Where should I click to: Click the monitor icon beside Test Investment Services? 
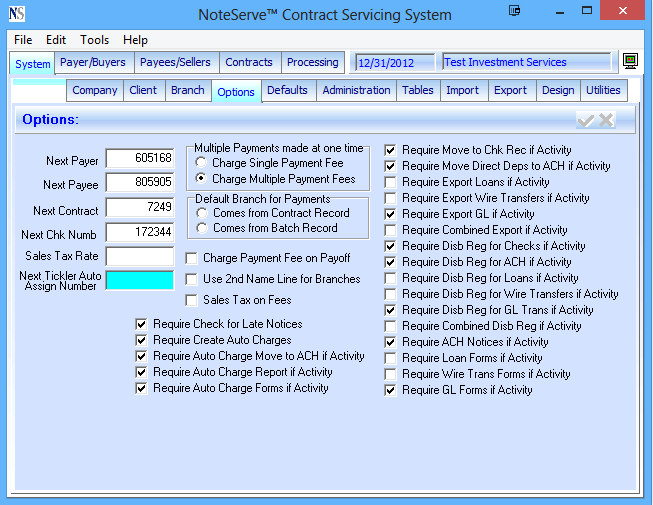631,62
